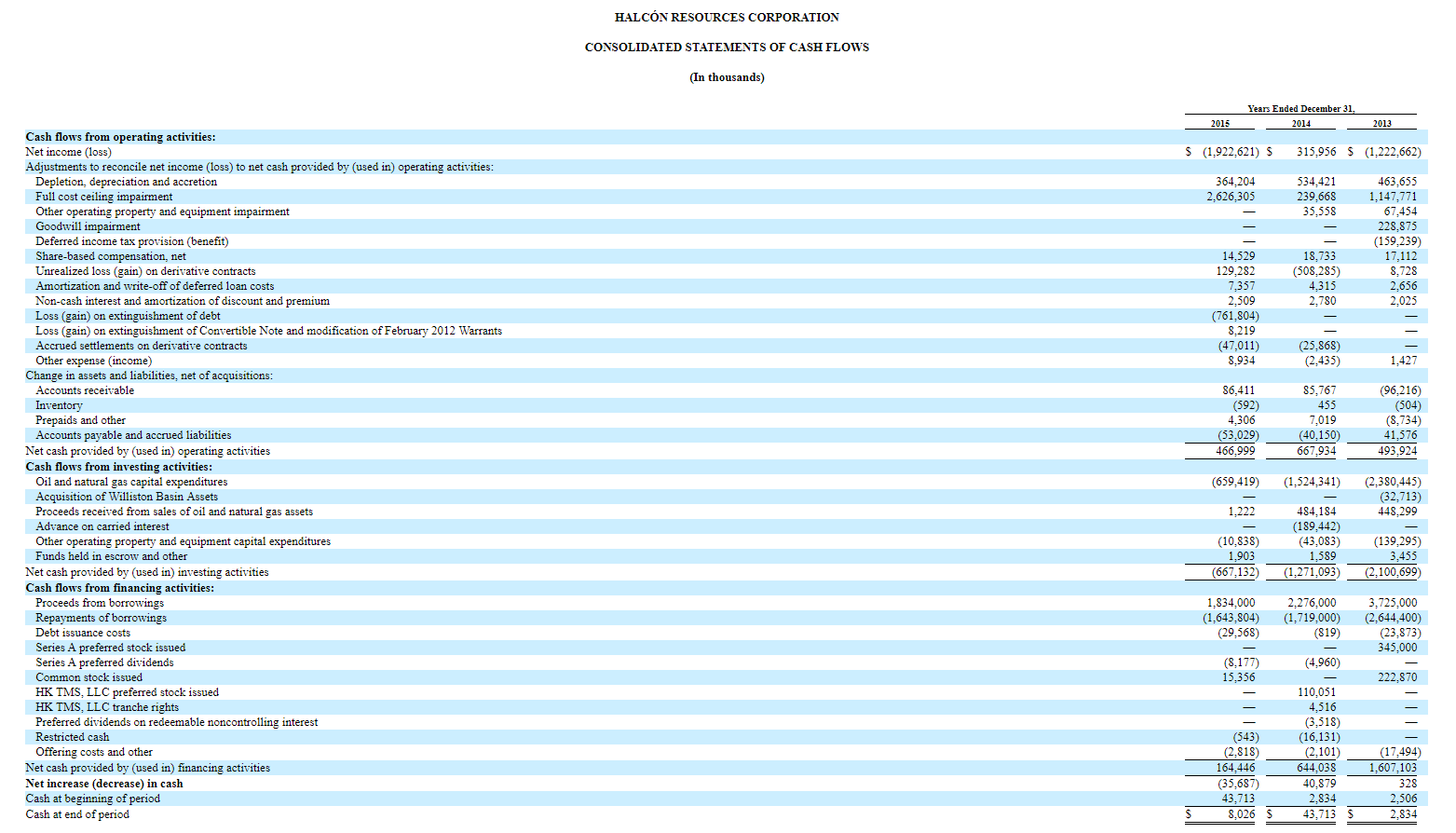This screenshot has height=833, width=1456.
Task: Click the "Cash at end of period" label
Action: (77, 814)
